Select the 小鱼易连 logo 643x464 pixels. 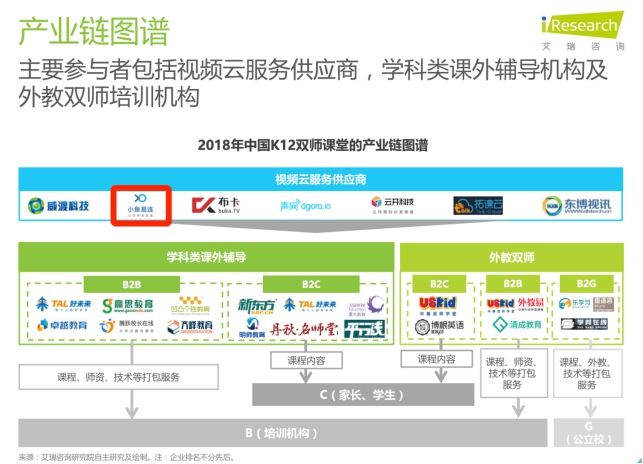click(140, 205)
